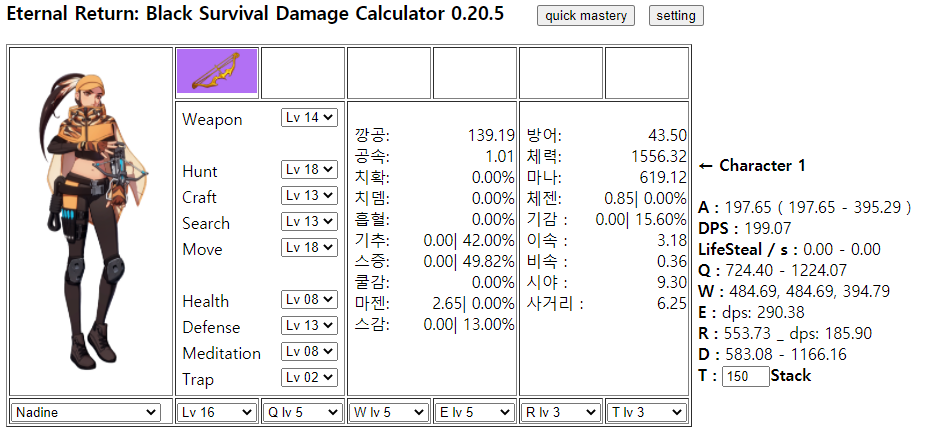Click the equipped bow weapon icon
The width and height of the screenshot is (935, 435).
pyautogui.click(x=217, y=71)
